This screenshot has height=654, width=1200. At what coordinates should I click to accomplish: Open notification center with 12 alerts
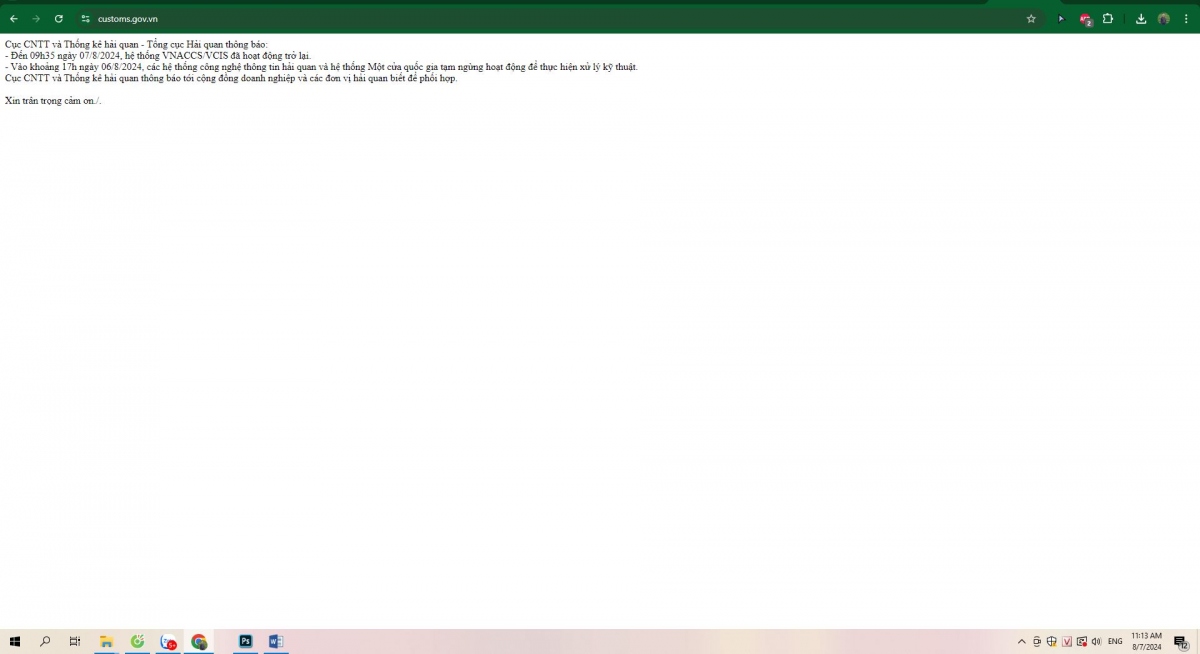coord(1180,642)
